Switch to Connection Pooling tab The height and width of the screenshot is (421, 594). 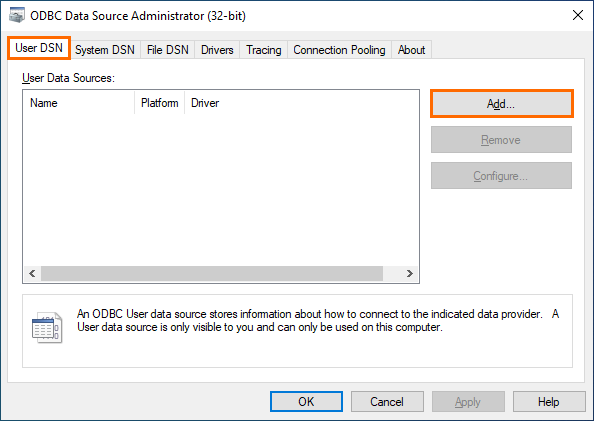[339, 50]
